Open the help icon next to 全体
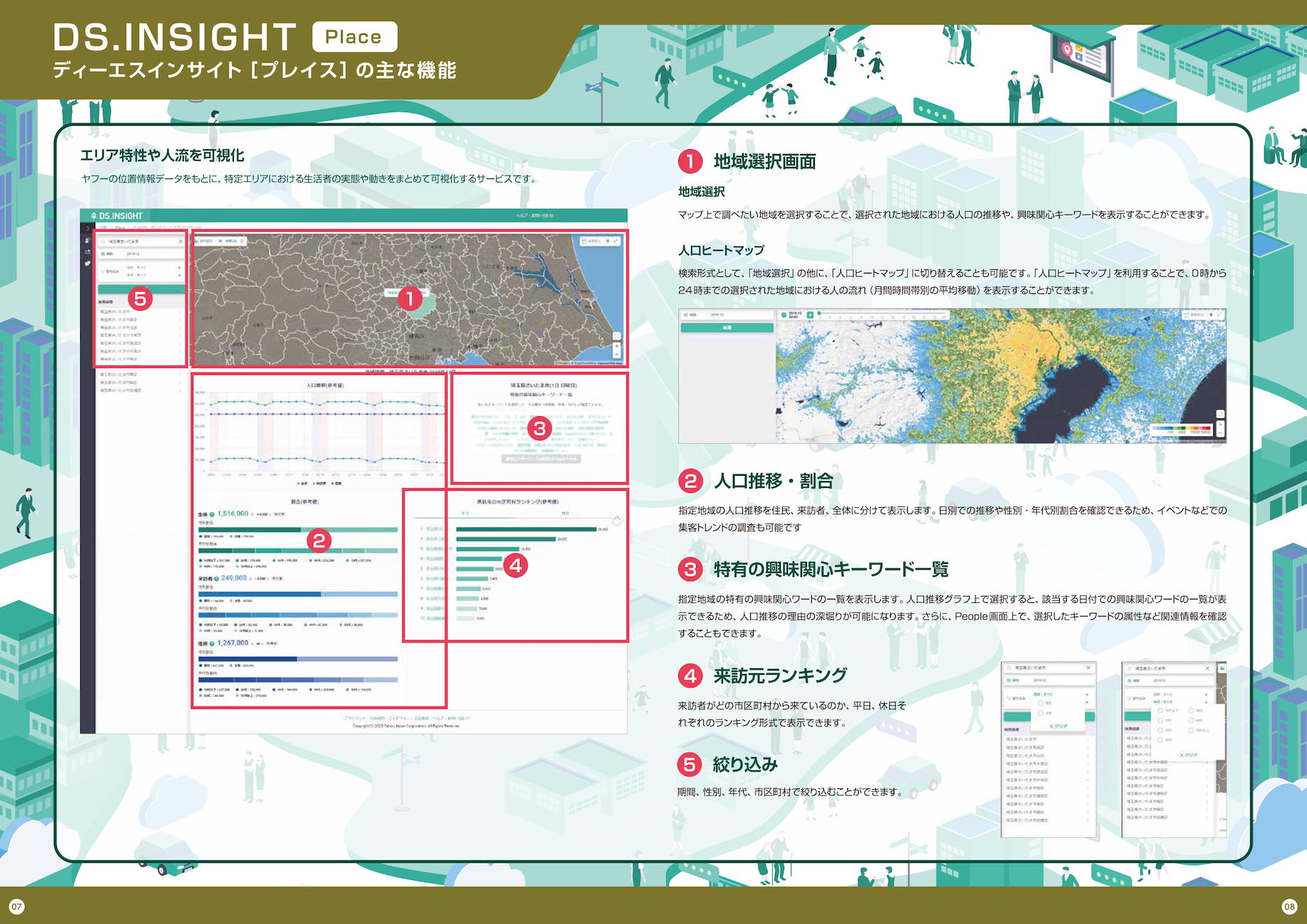The width and height of the screenshot is (1307, 924). click(x=212, y=514)
